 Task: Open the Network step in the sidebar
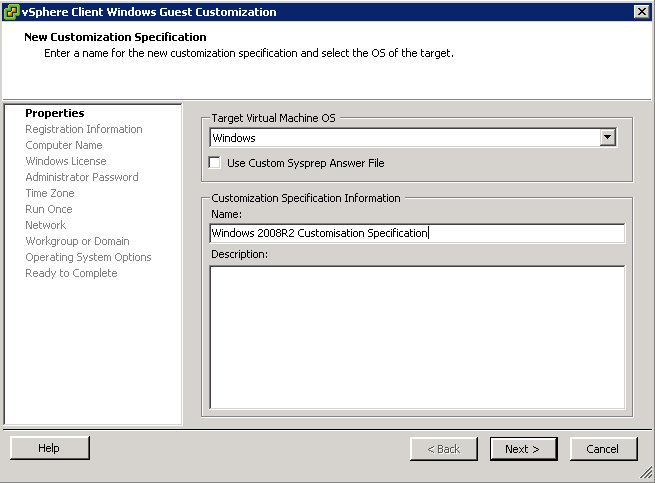46,225
